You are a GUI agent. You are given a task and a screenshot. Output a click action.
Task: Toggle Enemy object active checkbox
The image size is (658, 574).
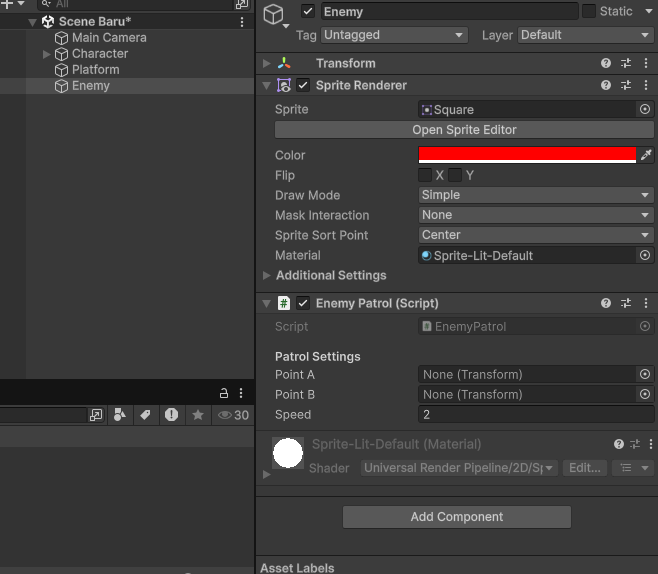click(308, 11)
